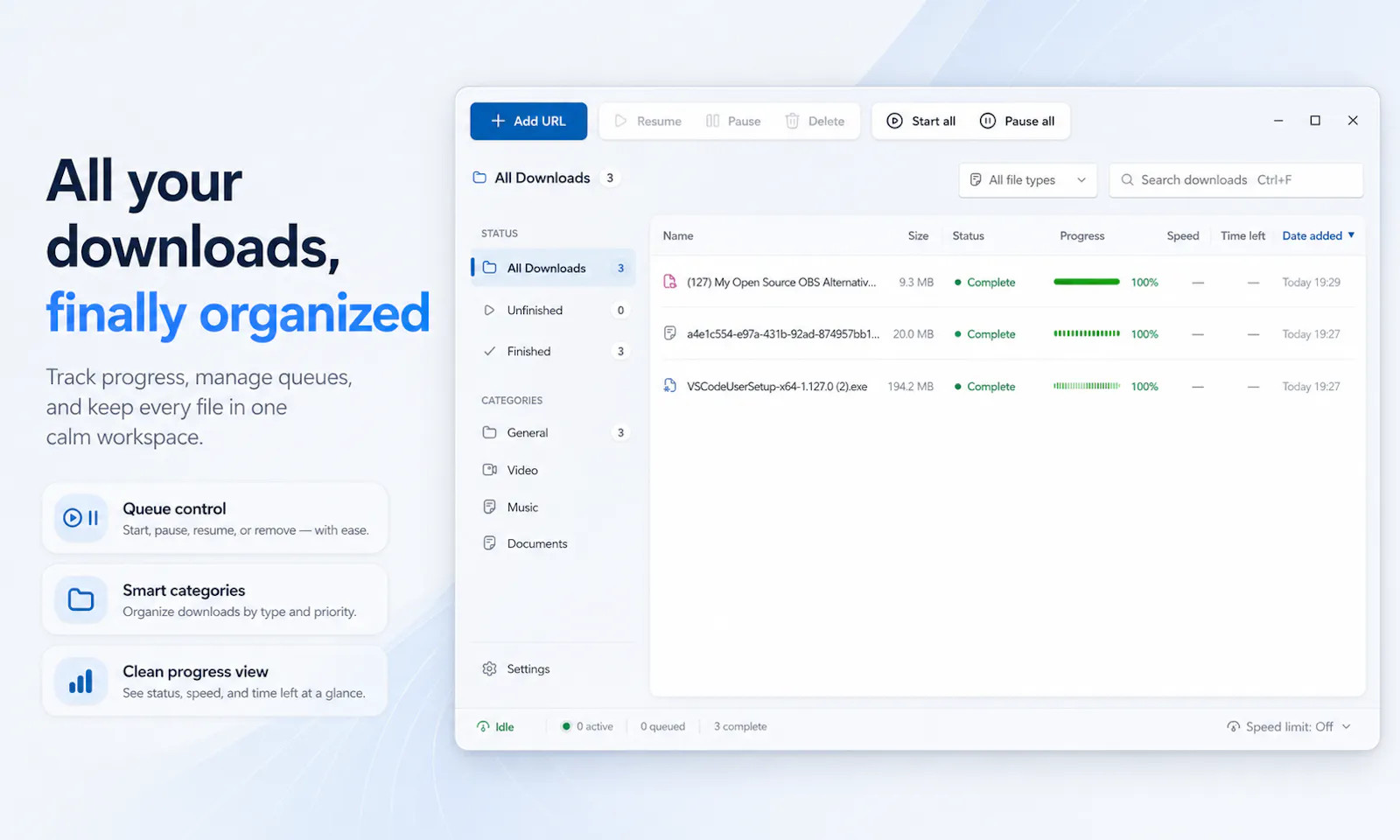Screen dimensions: 1400x840
Task: Open the All file types dropdown
Action: [1028, 179]
